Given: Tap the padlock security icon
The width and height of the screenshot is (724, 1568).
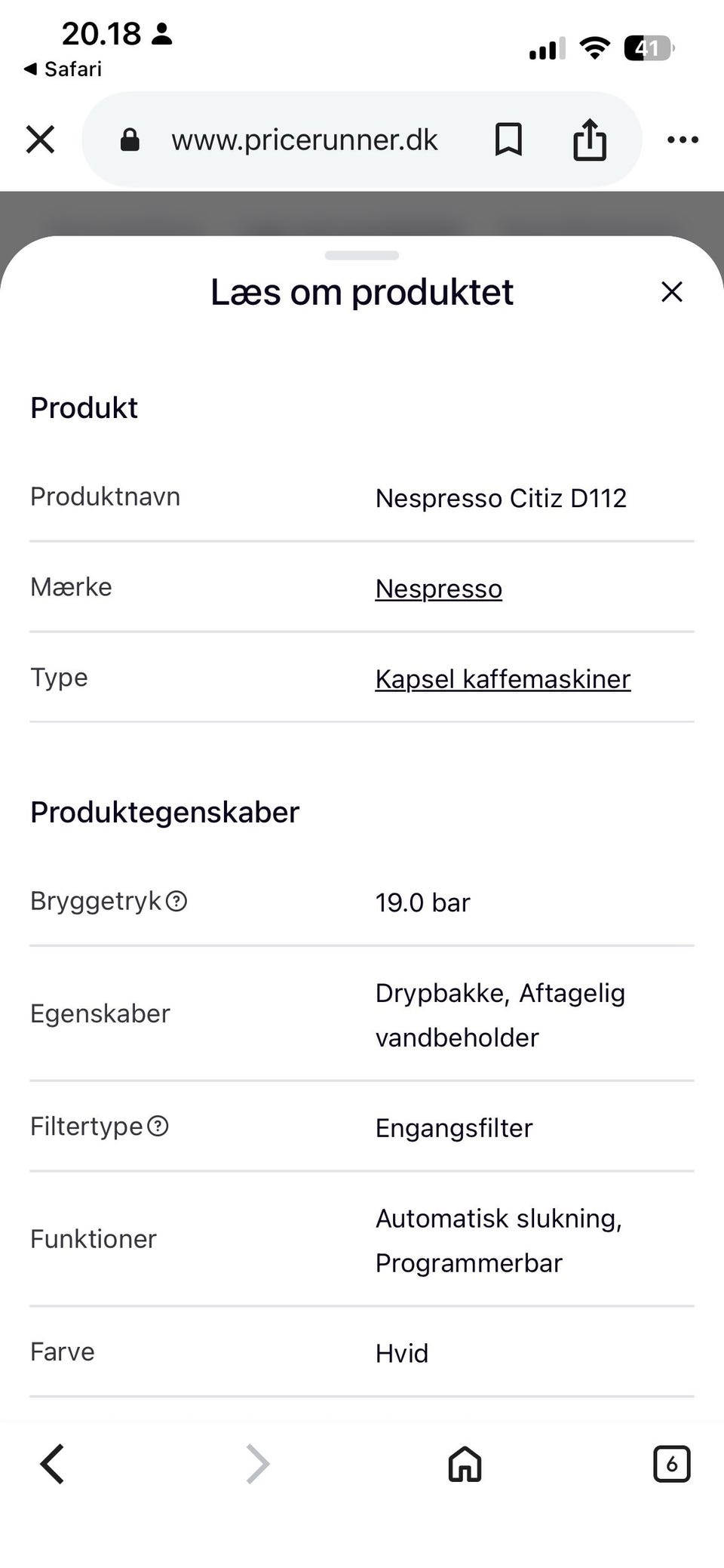Looking at the screenshot, I should [130, 140].
